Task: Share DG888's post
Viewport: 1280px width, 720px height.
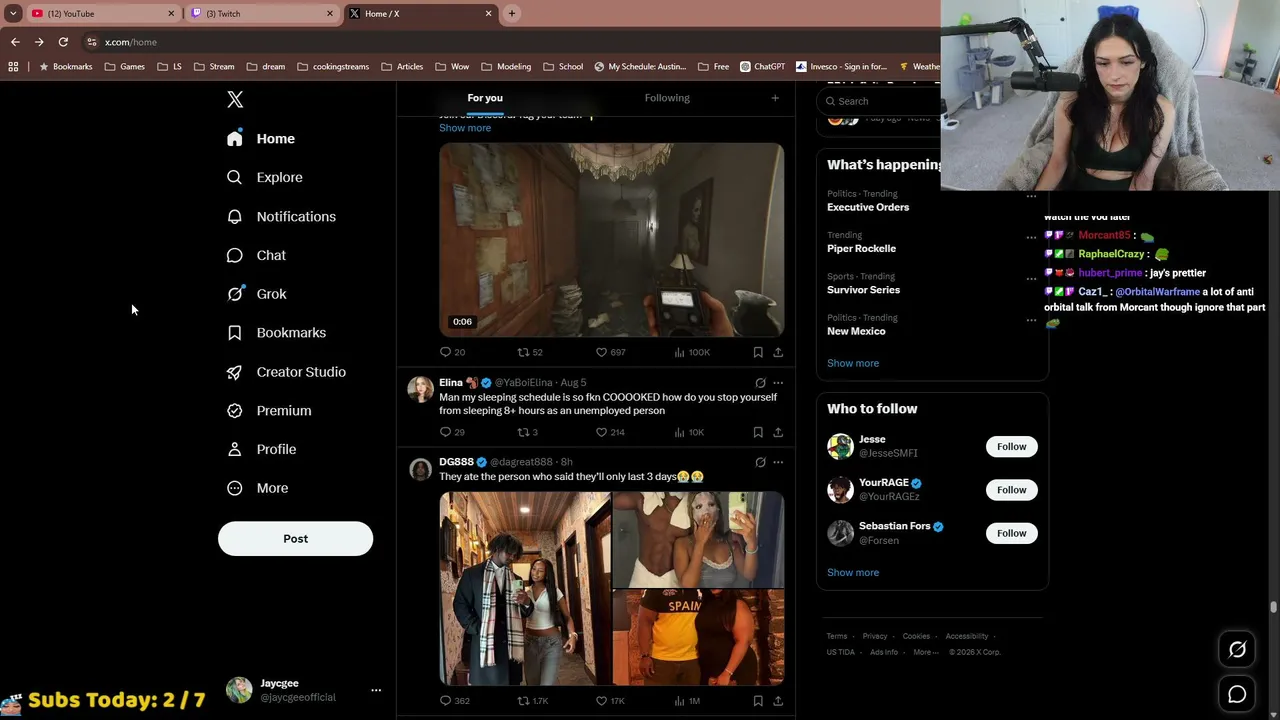Action: coord(778,701)
